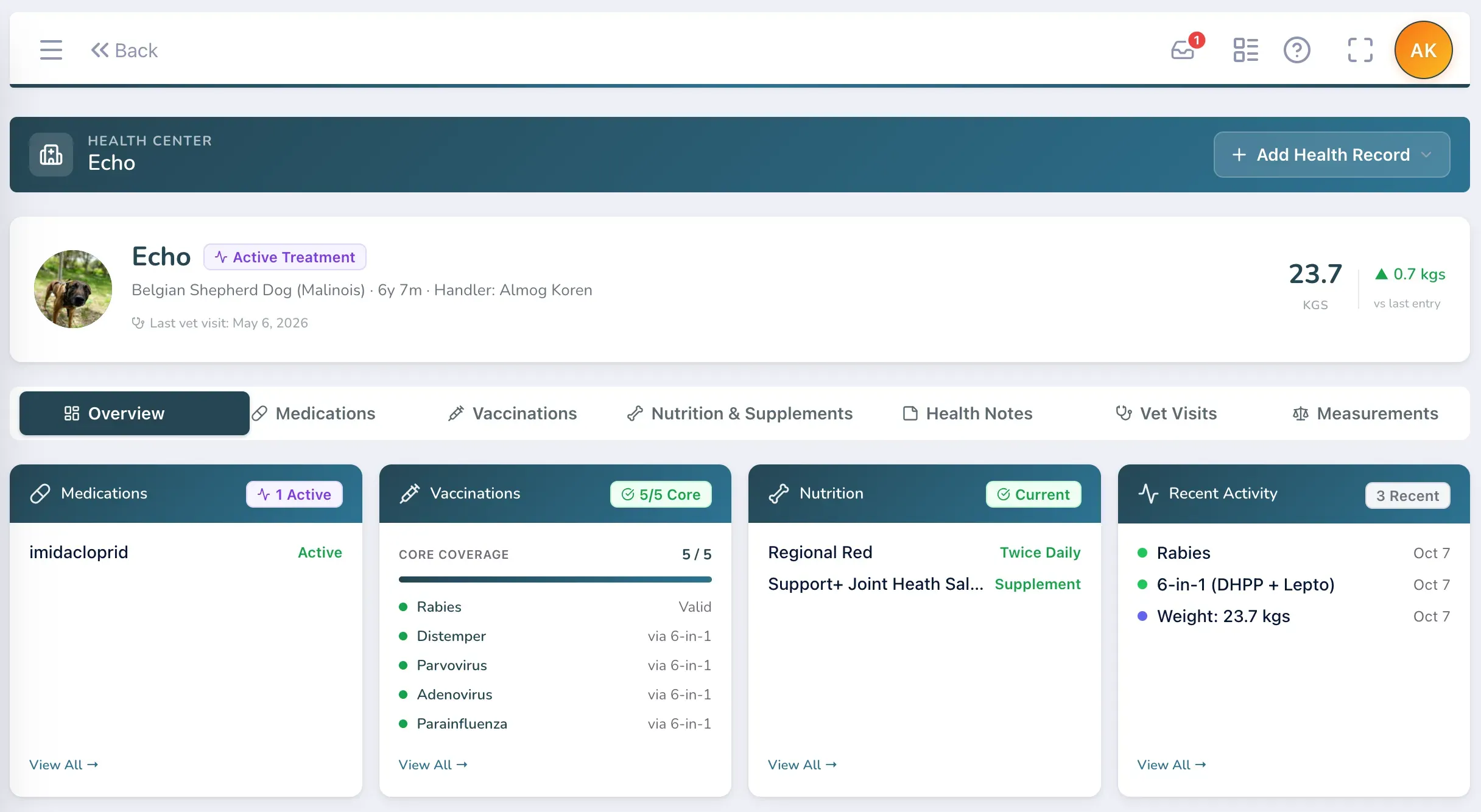The height and width of the screenshot is (812, 1481).
Task: Open the Nutrition & Supplements tab
Action: point(740,413)
